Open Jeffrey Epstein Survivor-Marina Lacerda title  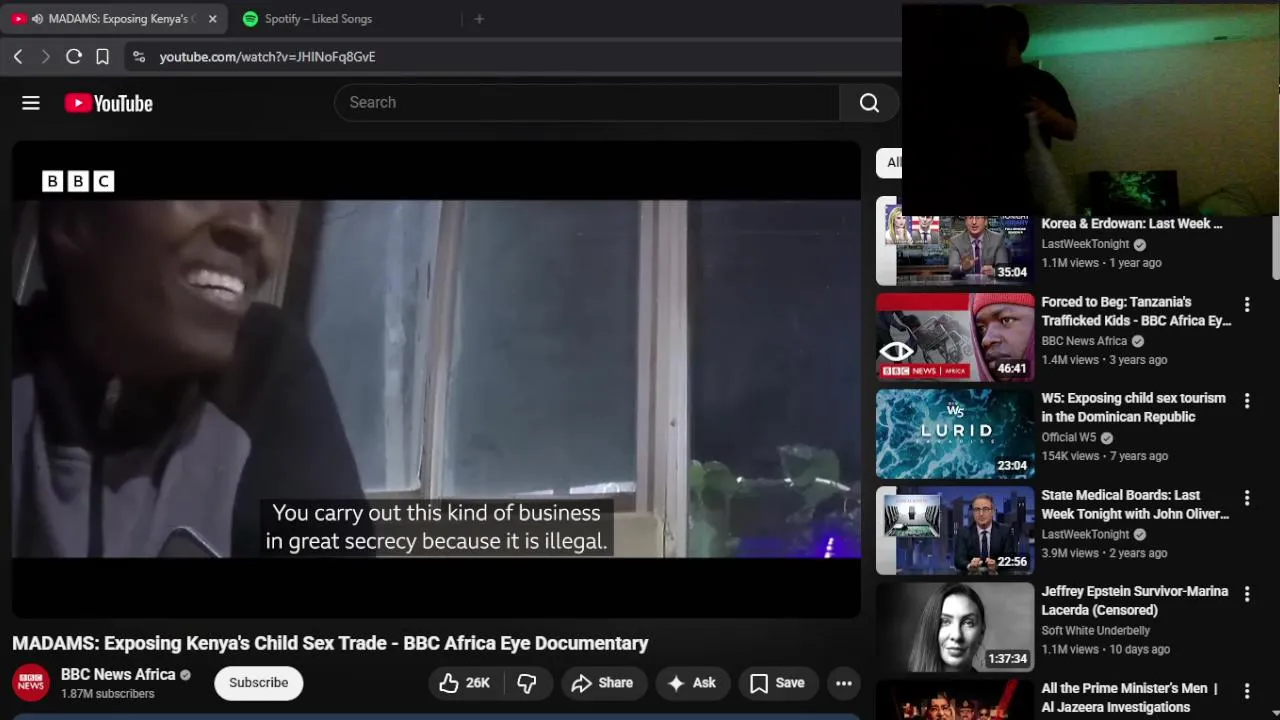[x=1134, y=601]
